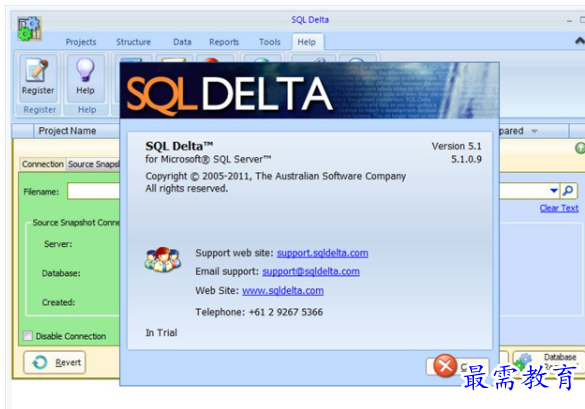
Task: Open the support.sqldelta.com link
Action: pyautogui.click(x=322, y=253)
